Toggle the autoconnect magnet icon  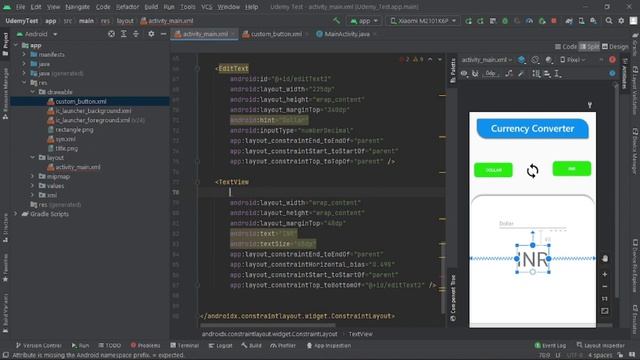click(475, 73)
